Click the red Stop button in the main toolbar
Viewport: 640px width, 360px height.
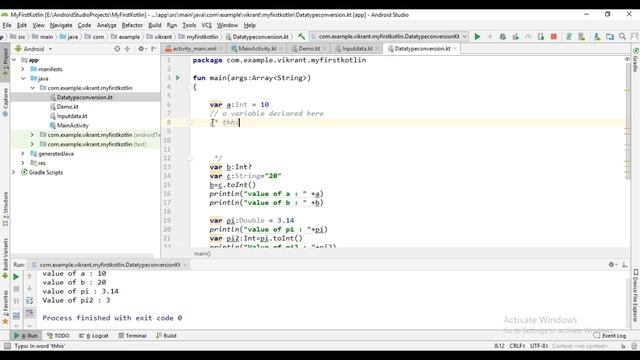click(x=553, y=37)
